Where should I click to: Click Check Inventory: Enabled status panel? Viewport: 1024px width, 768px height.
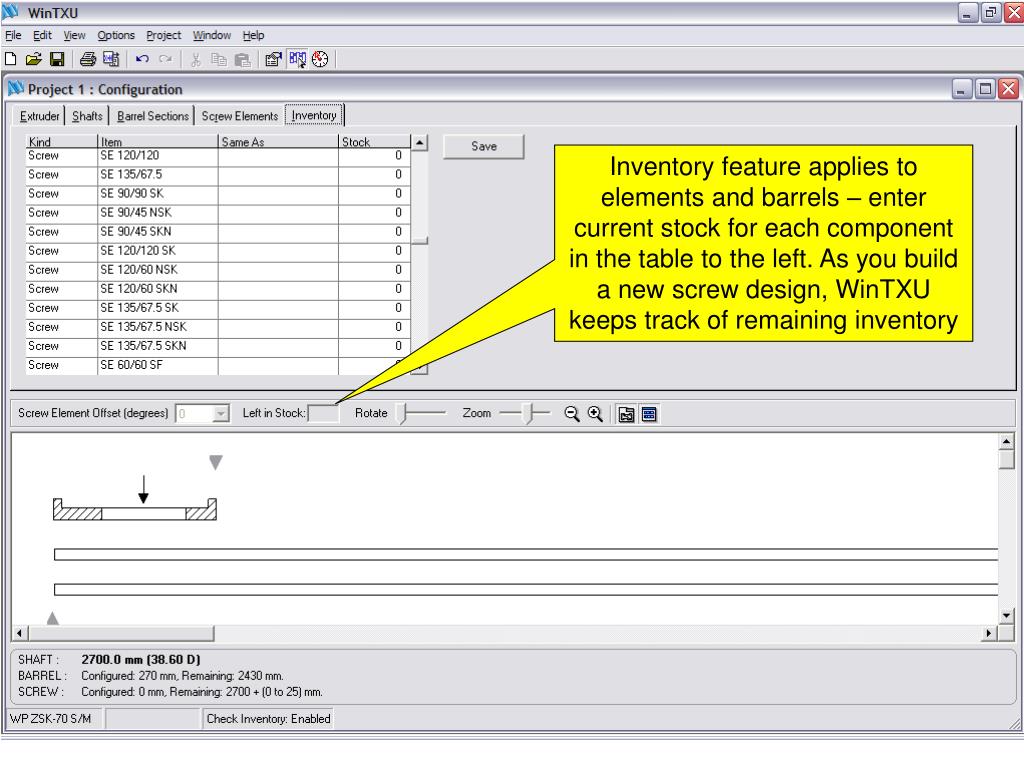click(268, 719)
